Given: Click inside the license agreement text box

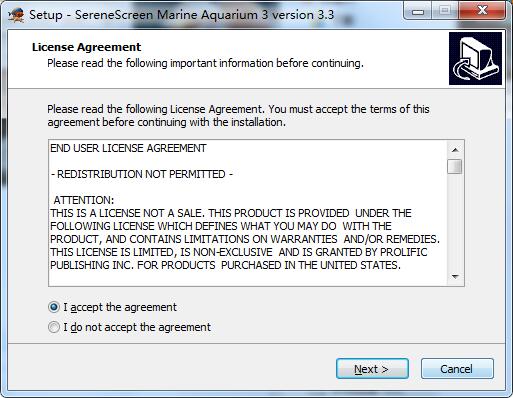Looking at the screenshot, I should click(x=248, y=213).
